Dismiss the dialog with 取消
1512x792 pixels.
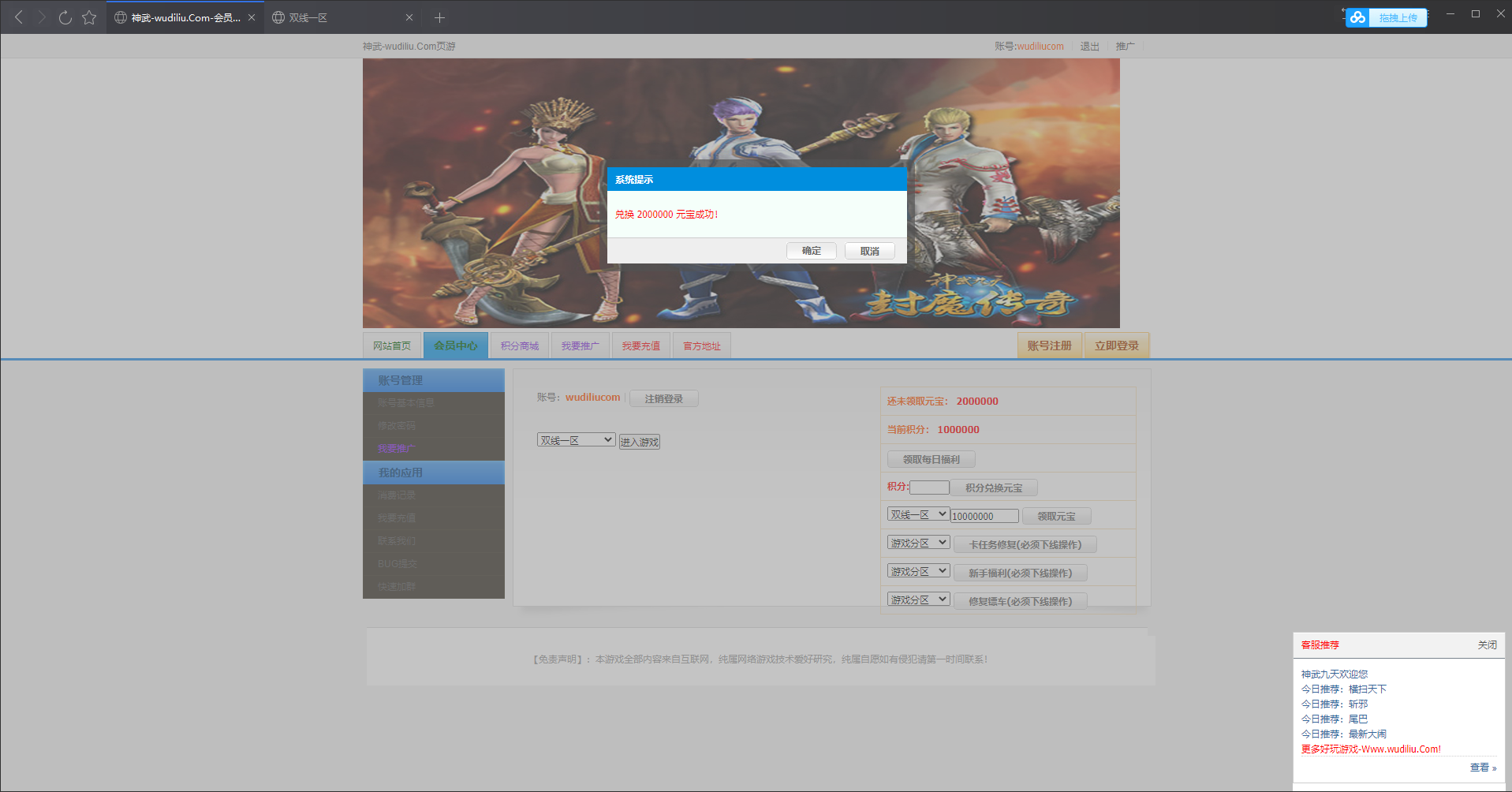point(870,251)
